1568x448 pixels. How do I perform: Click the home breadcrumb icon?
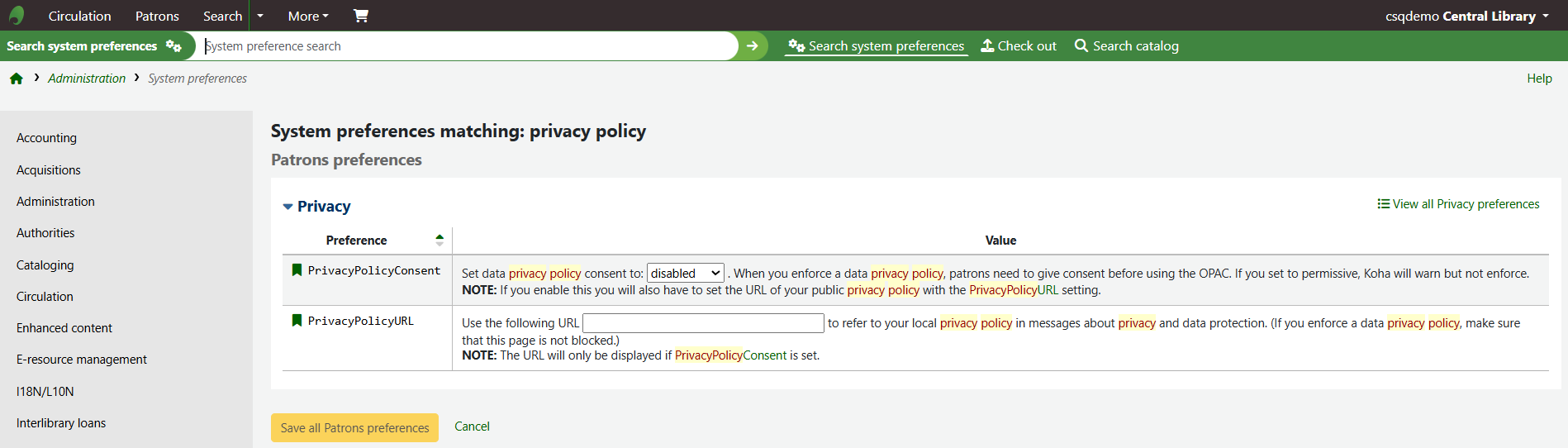pos(17,79)
